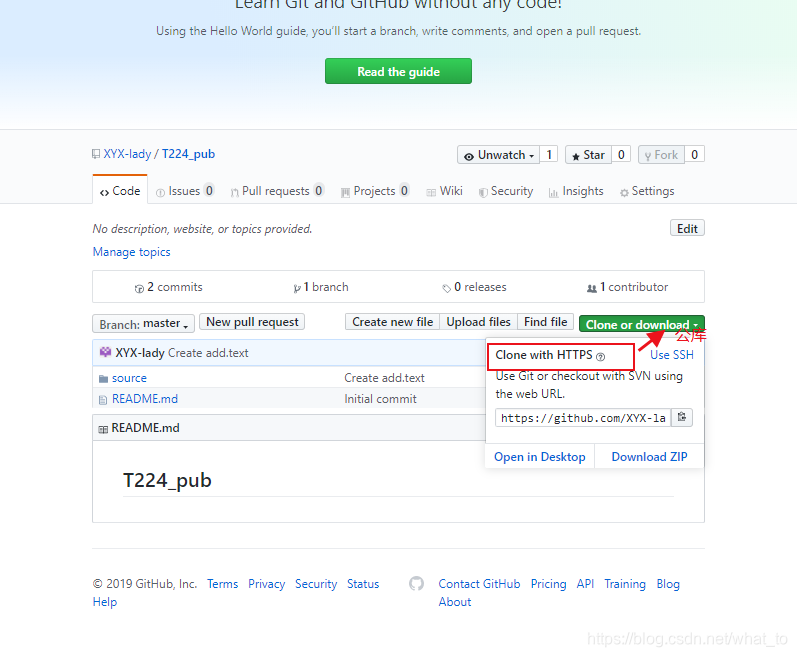797x657 pixels.
Task: Open the Wiki tab
Action: click(x=445, y=191)
